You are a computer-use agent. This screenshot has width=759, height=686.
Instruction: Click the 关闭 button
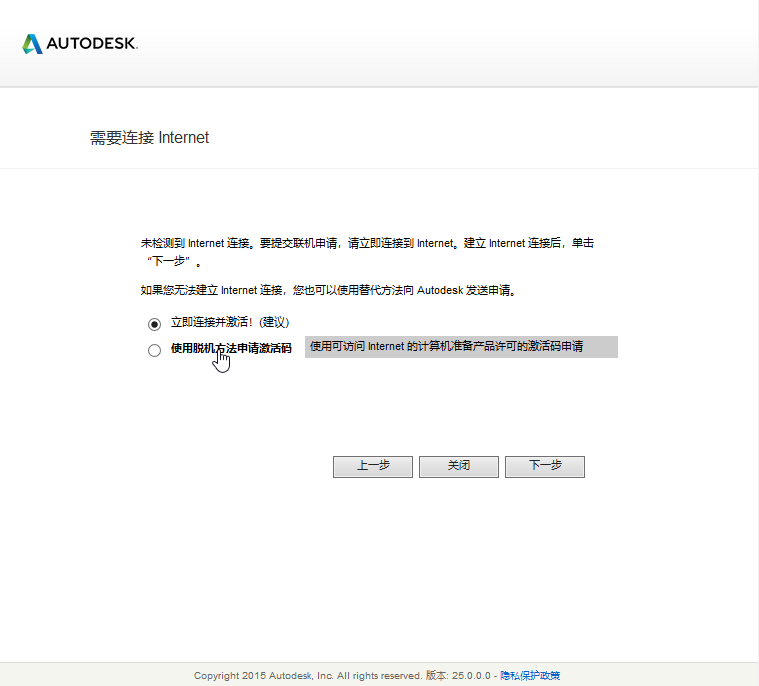(459, 467)
